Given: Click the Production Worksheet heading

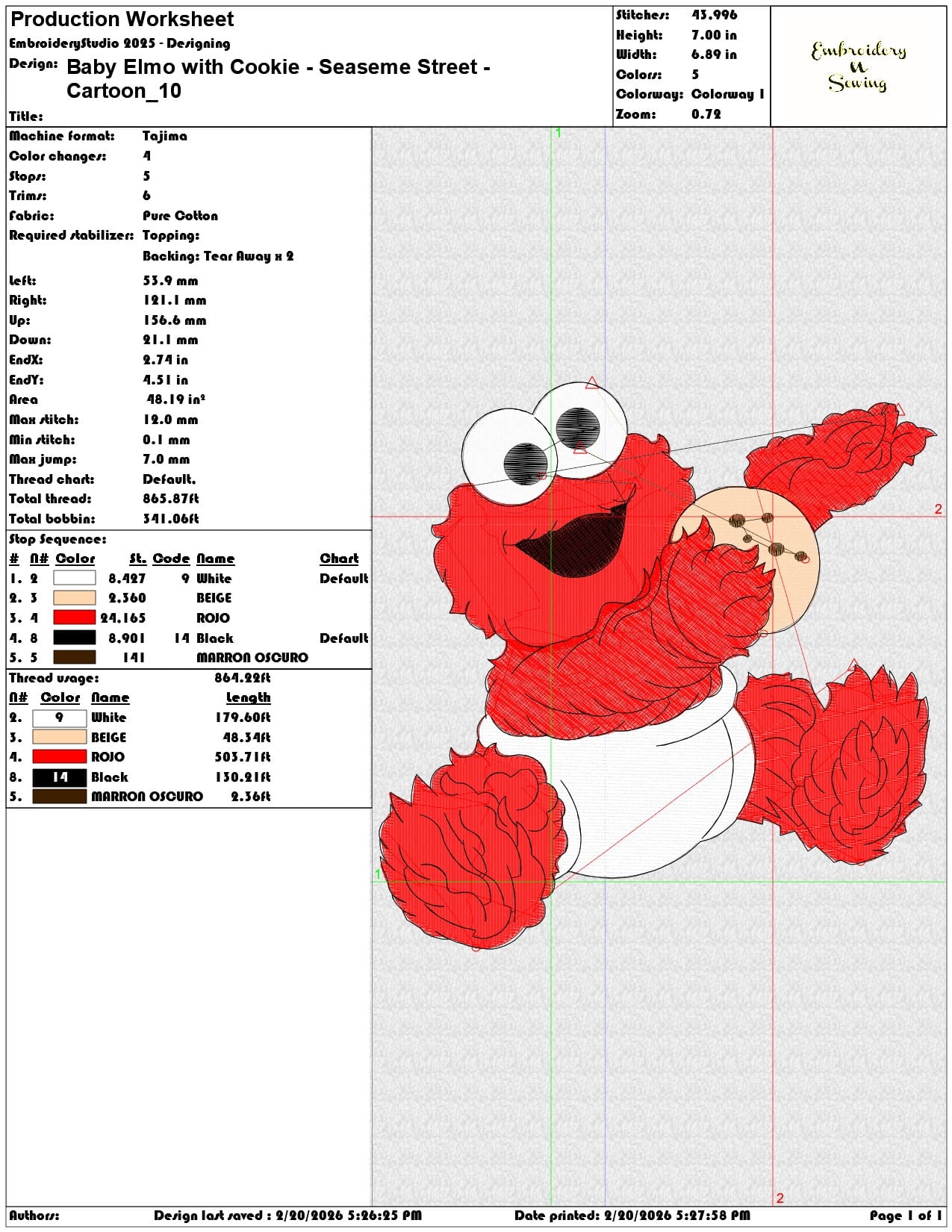Looking at the screenshot, I should pos(122,19).
